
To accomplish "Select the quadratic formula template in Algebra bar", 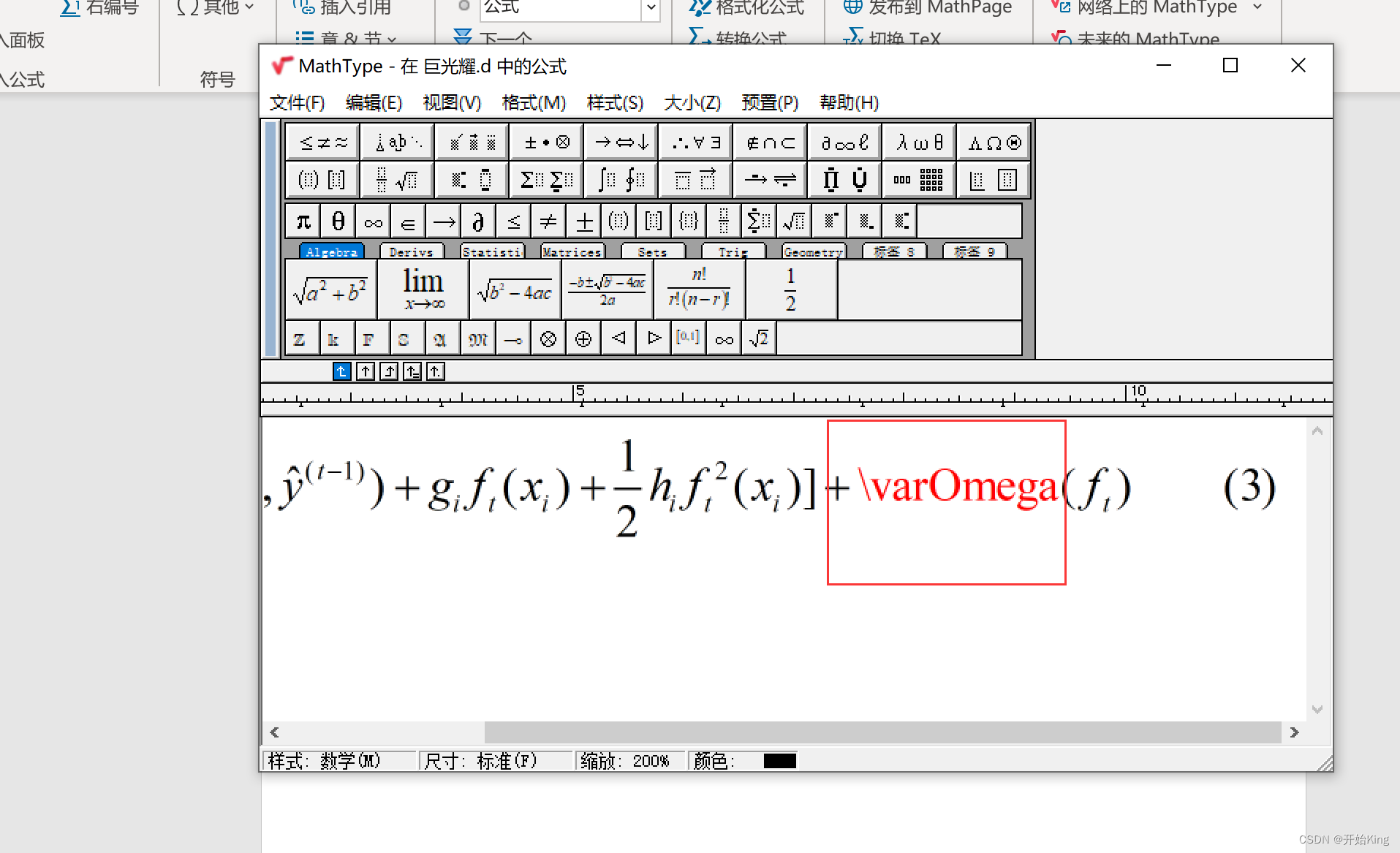I will tap(606, 289).
